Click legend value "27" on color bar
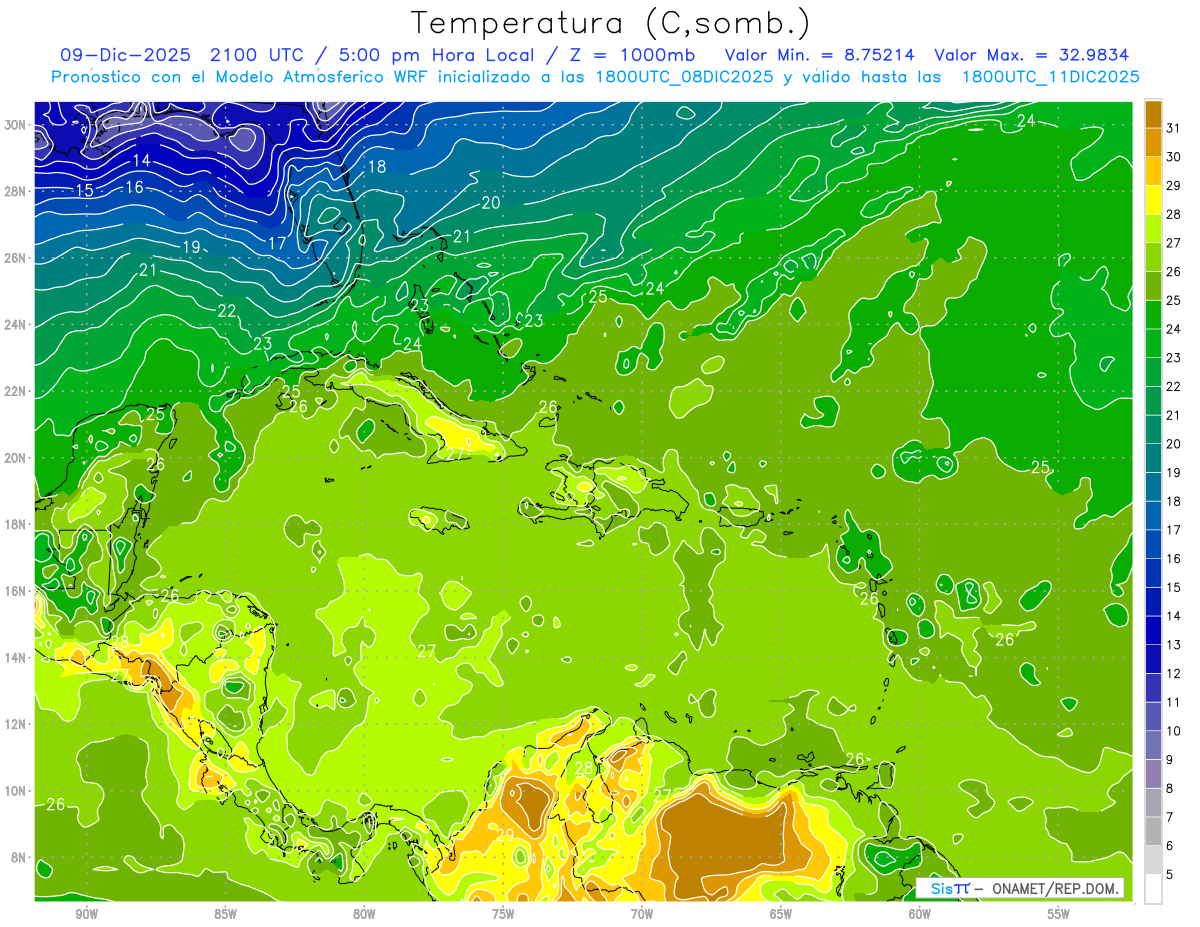Viewport: 1200px width, 927px height. 1174,243
